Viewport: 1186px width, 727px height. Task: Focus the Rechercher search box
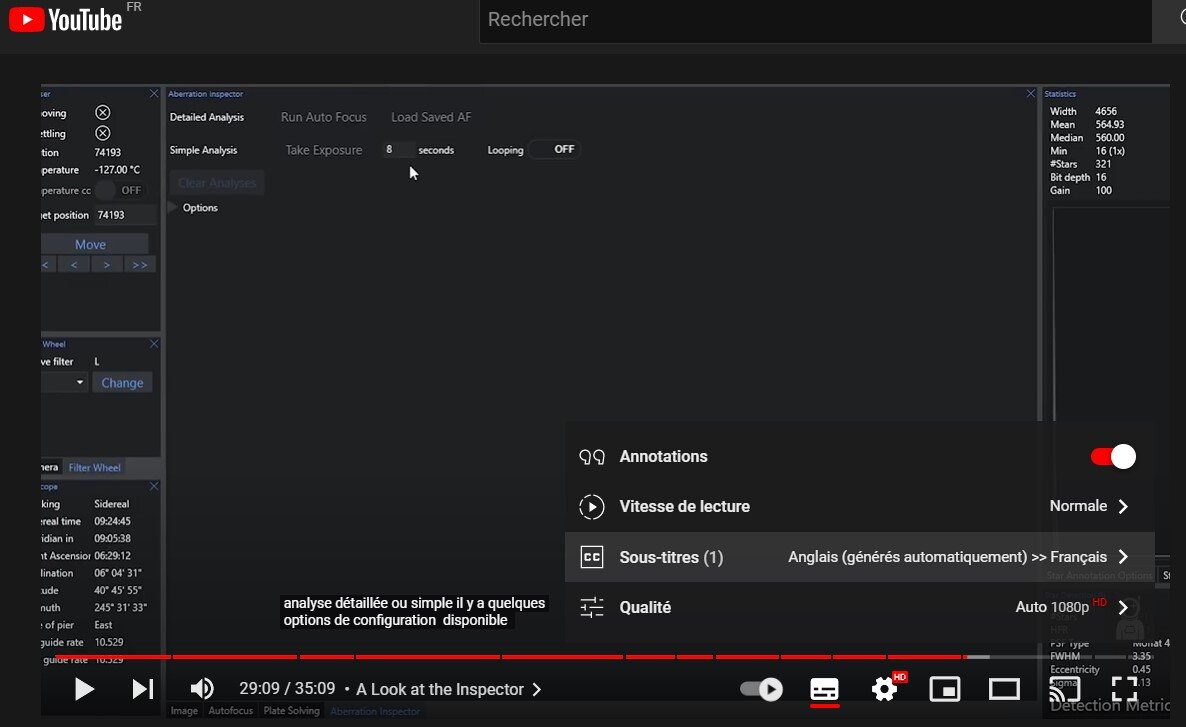(x=815, y=20)
